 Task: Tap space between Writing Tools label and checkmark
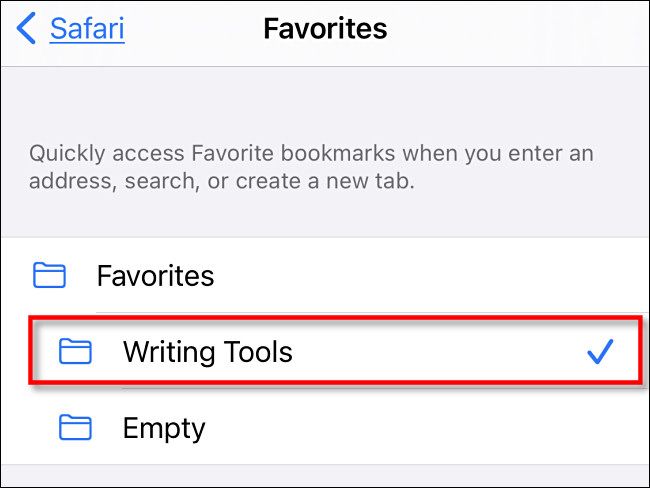440,352
